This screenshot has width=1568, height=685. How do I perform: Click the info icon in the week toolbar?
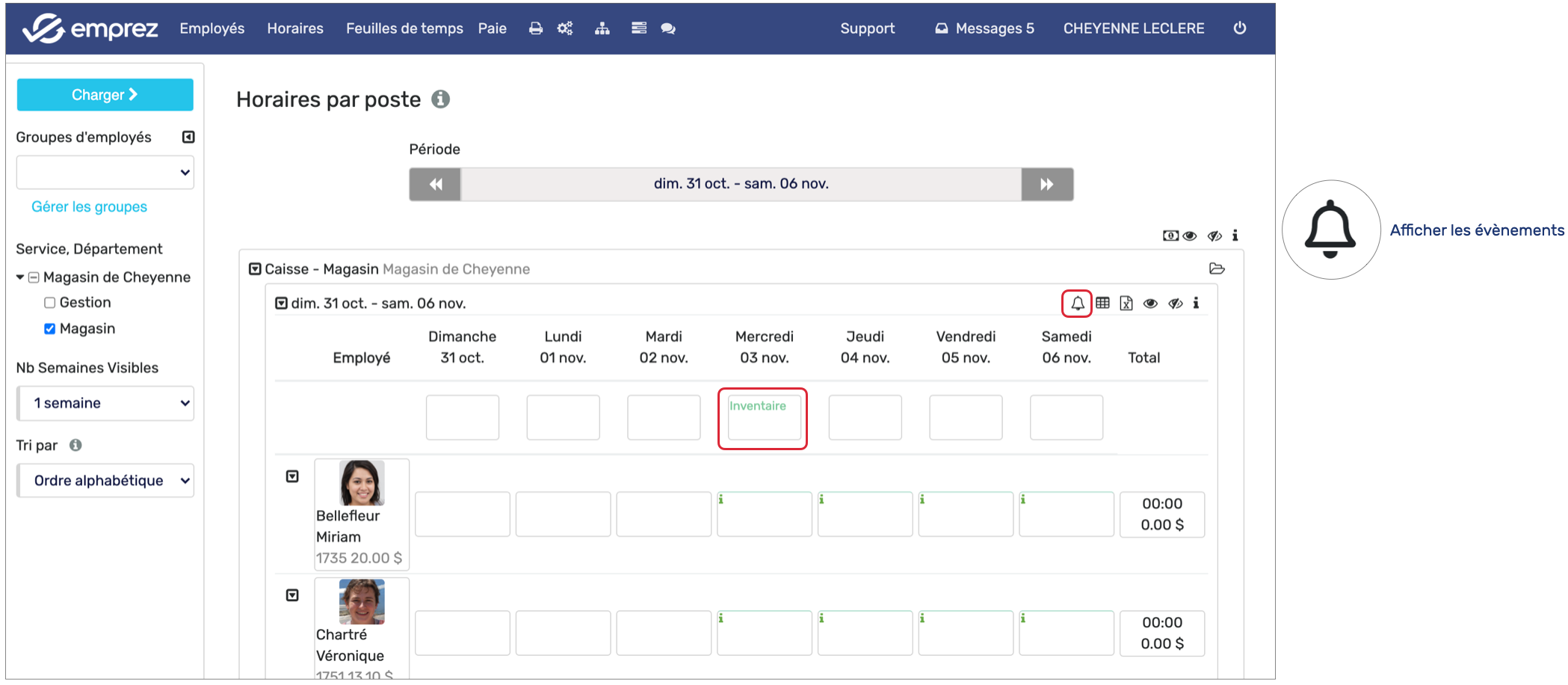point(1197,303)
